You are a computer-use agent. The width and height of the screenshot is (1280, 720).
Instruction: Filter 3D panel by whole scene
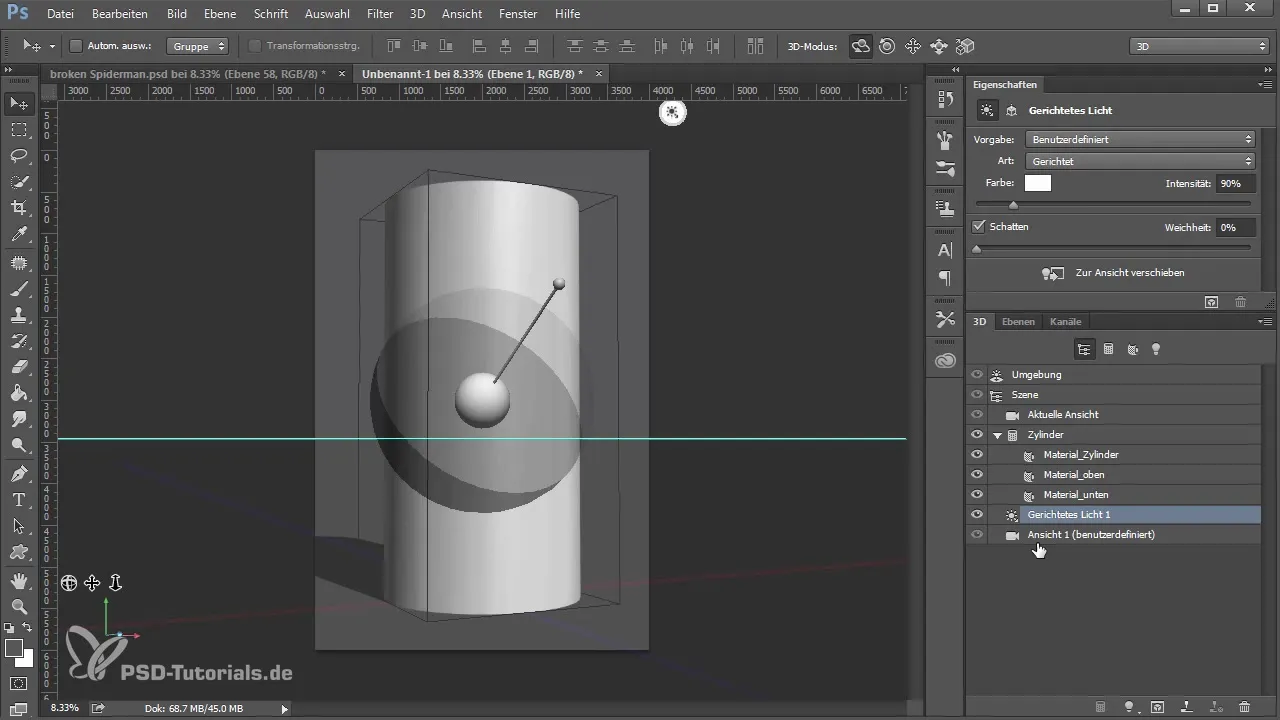tap(1084, 349)
